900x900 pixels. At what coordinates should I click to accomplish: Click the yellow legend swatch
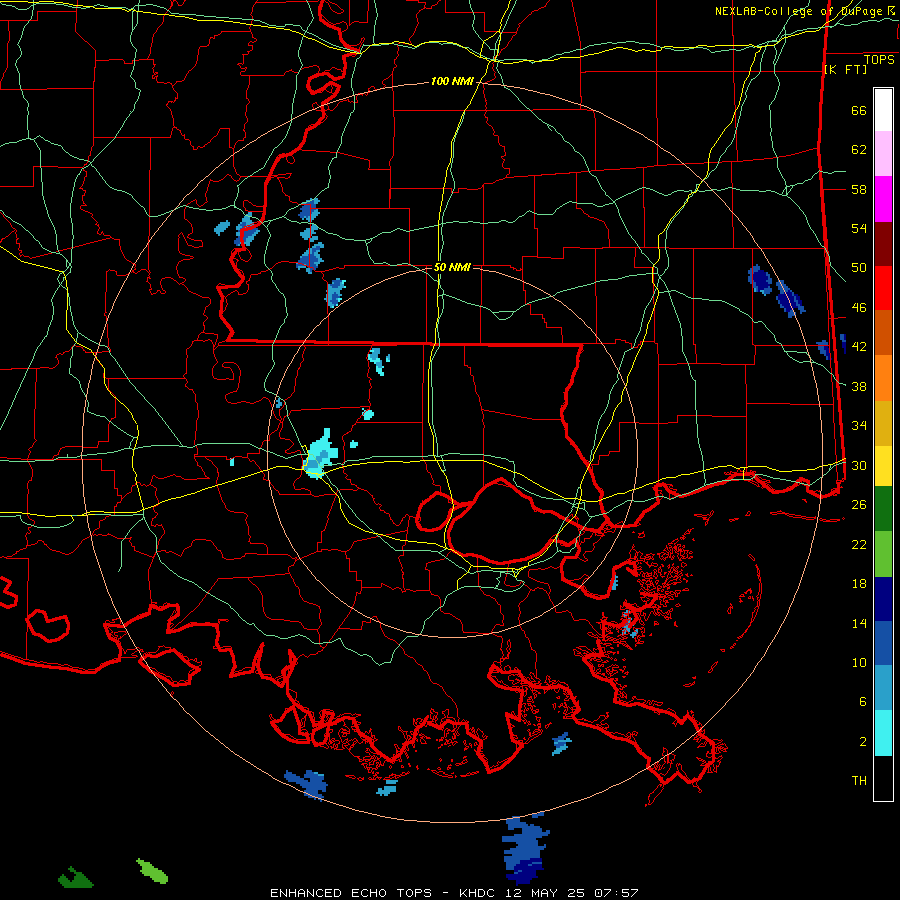[883, 466]
